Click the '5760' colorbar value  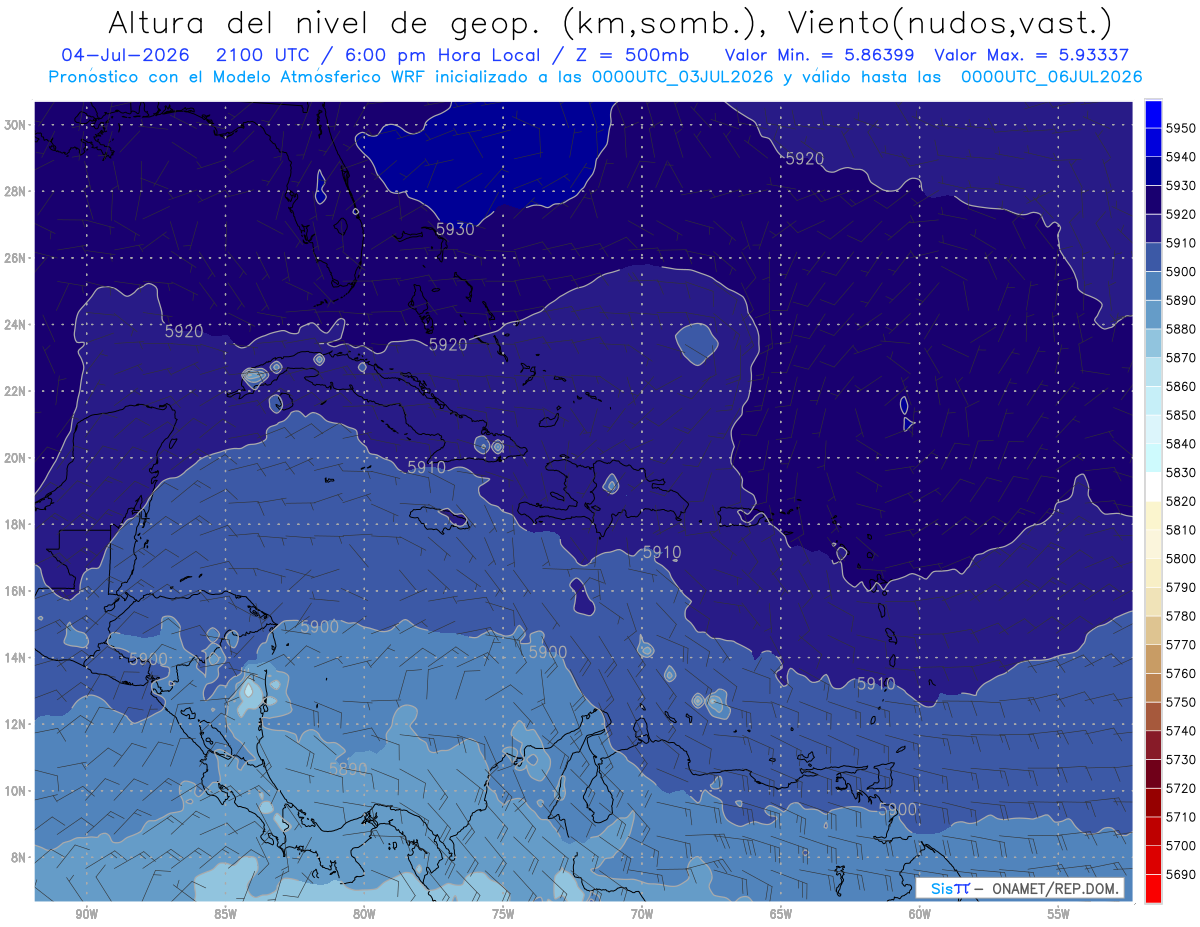[1181, 673]
